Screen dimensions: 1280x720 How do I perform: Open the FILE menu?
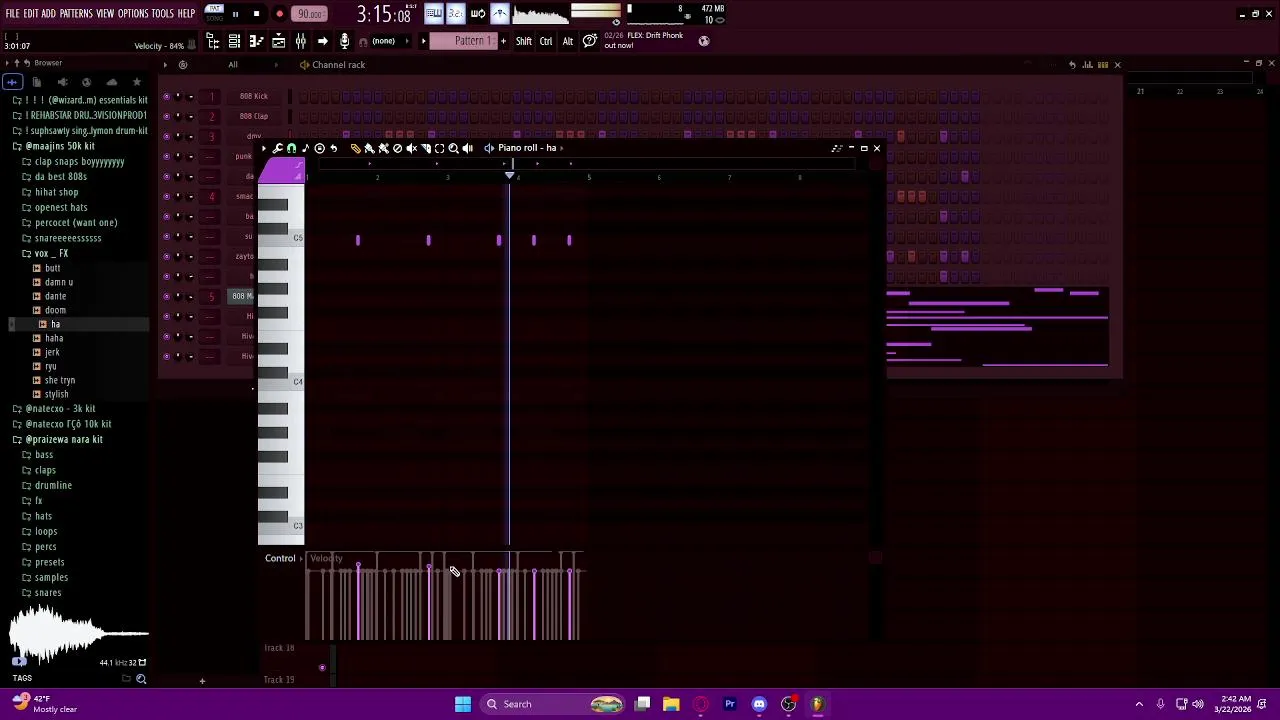coord(12,13)
